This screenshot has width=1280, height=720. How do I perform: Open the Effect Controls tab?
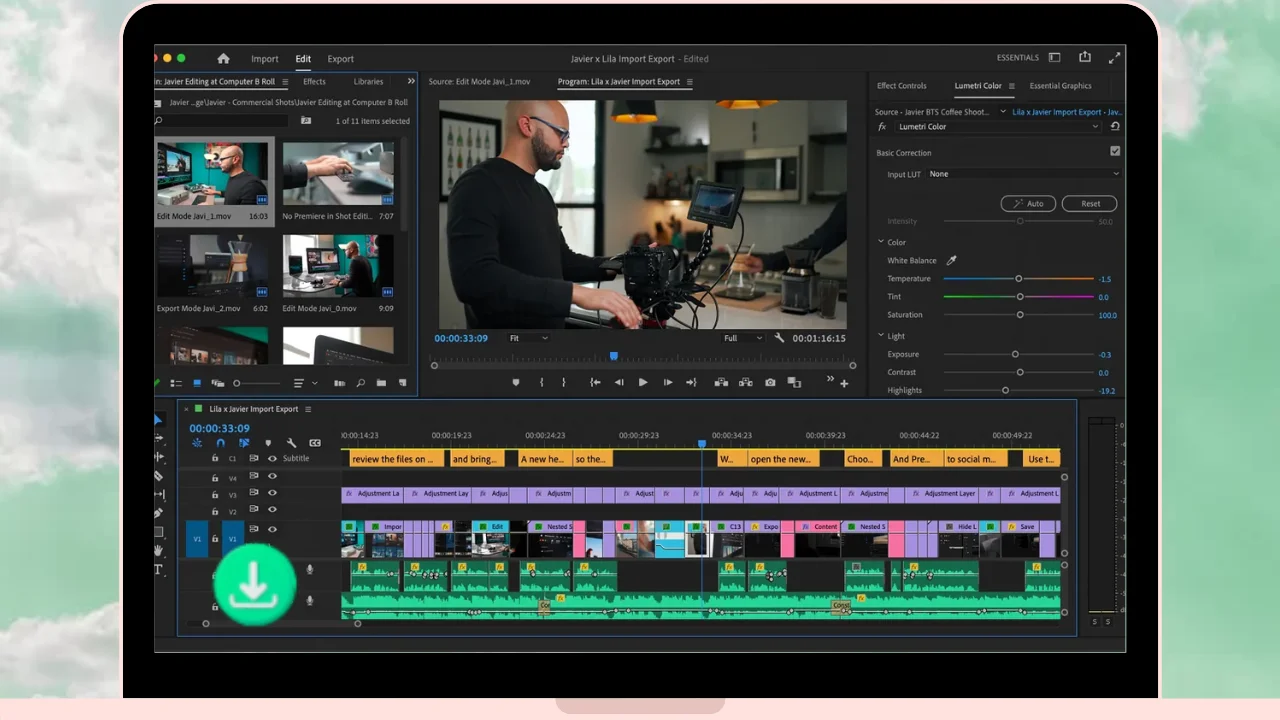click(x=902, y=86)
